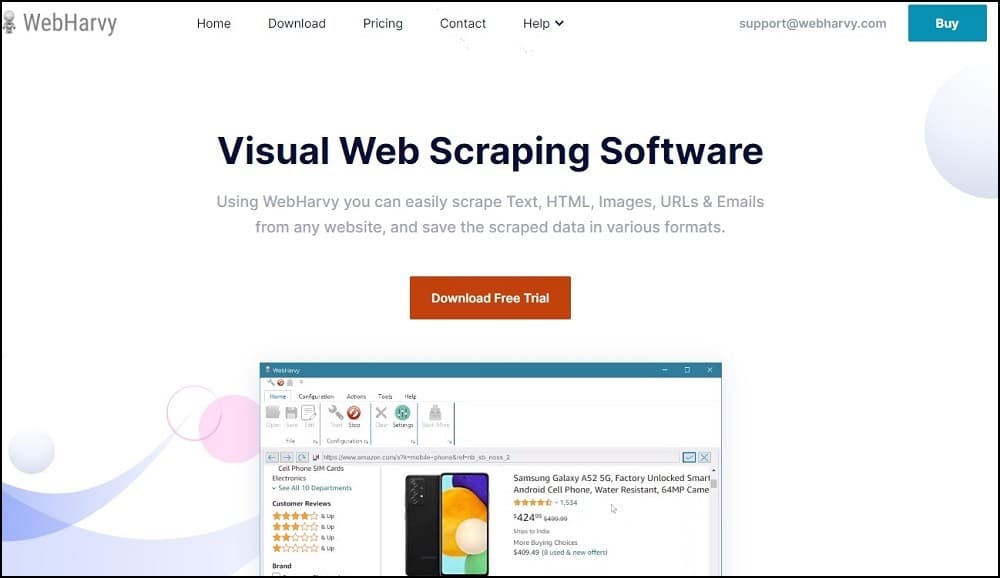Click the quick-access wrench icon
The height and width of the screenshot is (578, 1000).
pos(271,383)
